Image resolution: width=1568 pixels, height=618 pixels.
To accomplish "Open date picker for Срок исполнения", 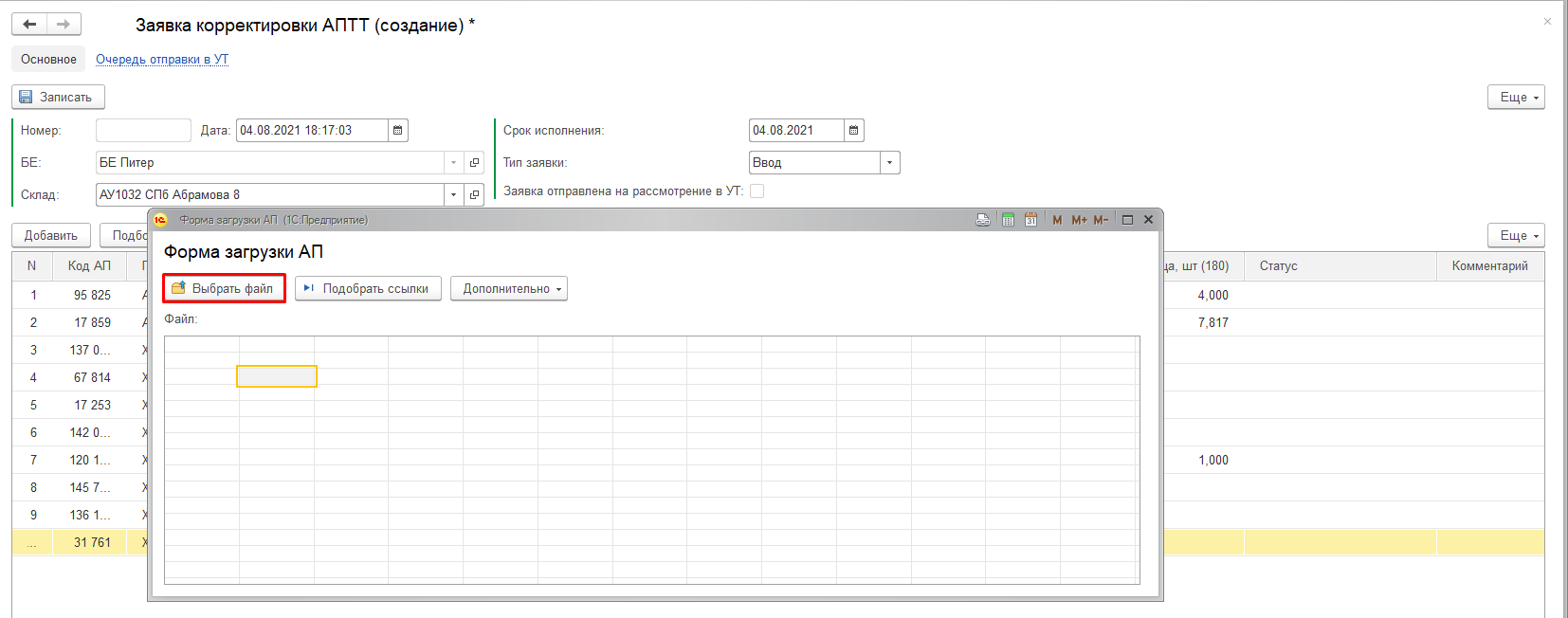I will pyautogui.click(x=853, y=131).
